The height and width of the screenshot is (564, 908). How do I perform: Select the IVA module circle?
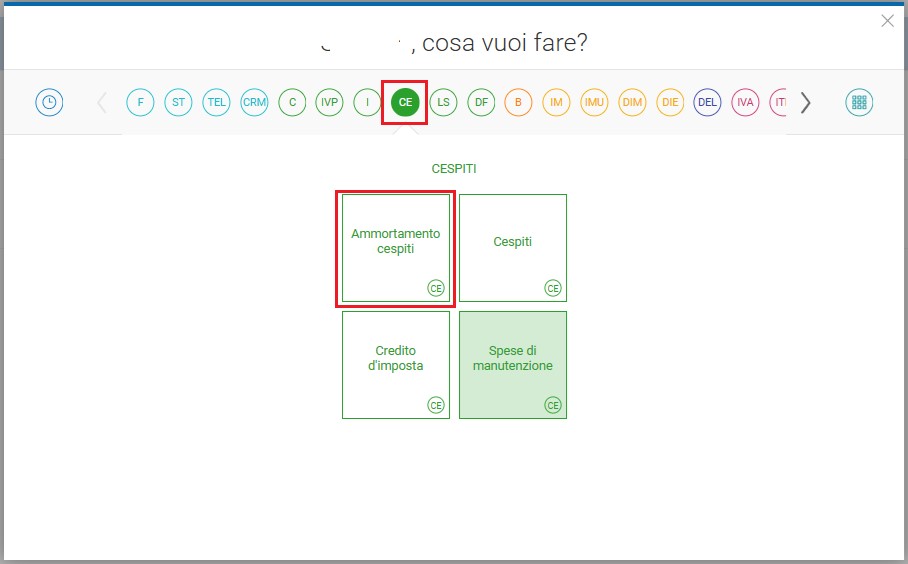745,102
